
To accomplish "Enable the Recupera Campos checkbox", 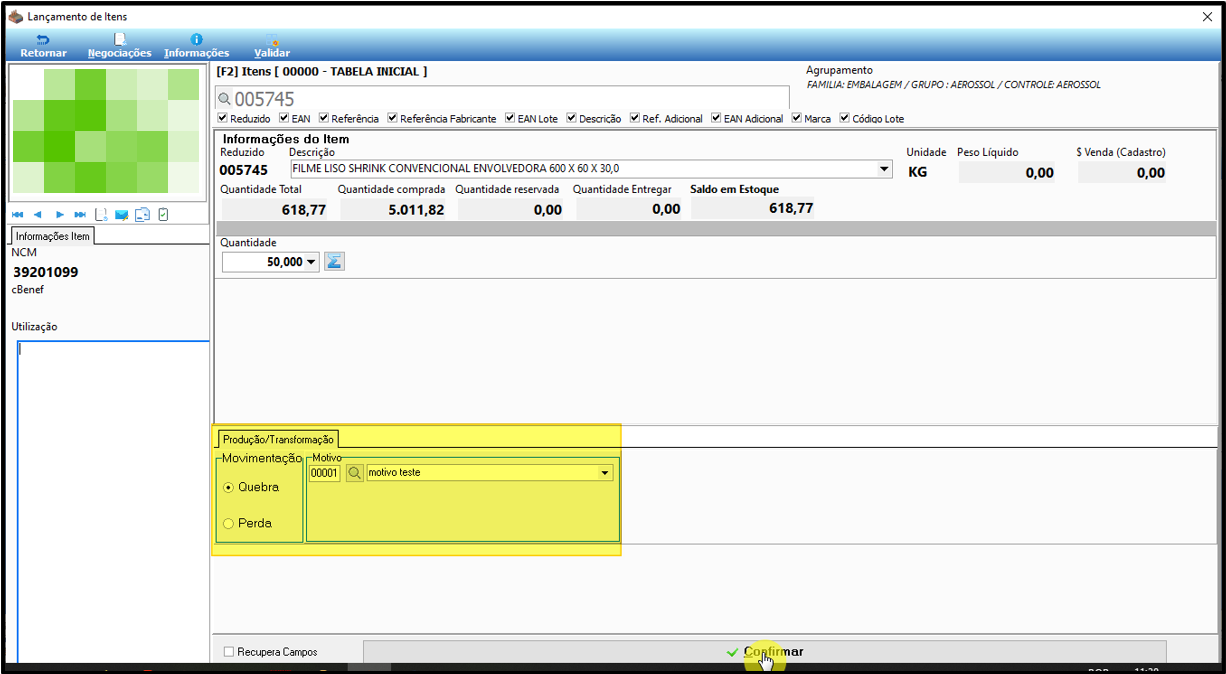I will 229,652.
